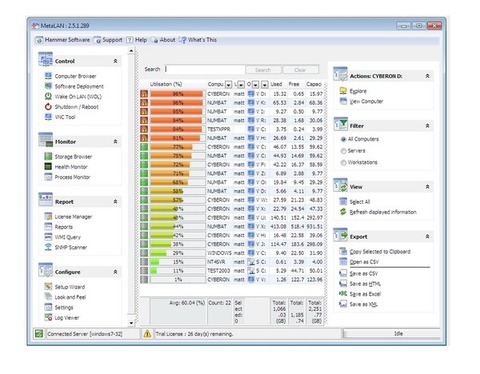
Task: Open the About menu item
Action: (163, 40)
